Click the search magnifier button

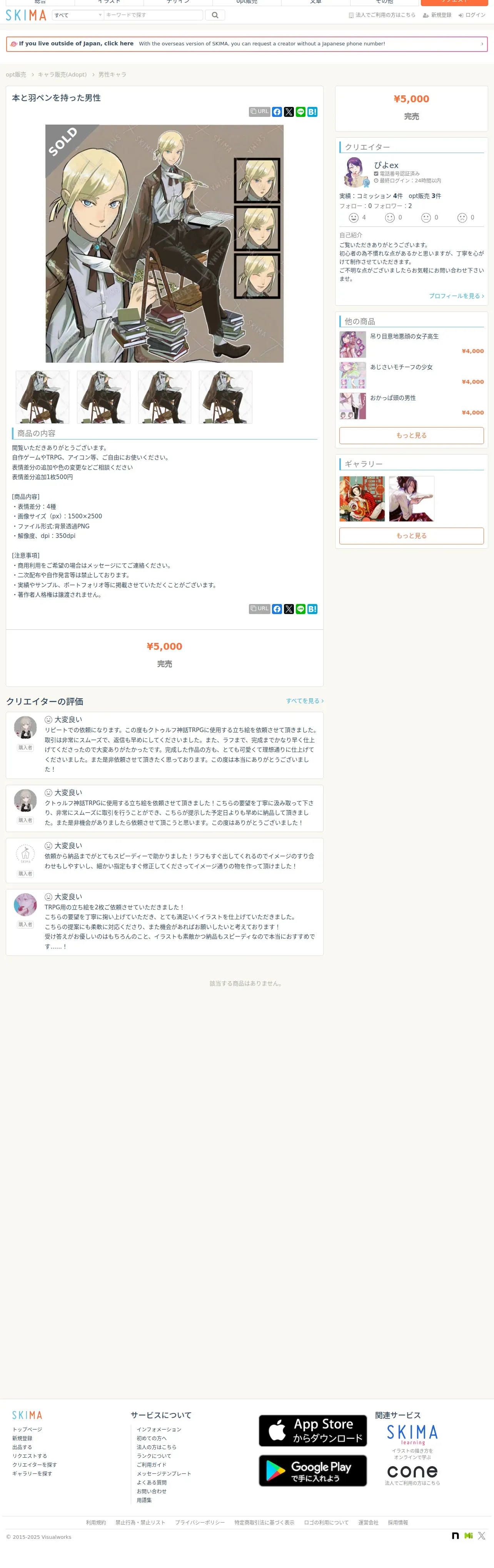[x=214, y=15]
